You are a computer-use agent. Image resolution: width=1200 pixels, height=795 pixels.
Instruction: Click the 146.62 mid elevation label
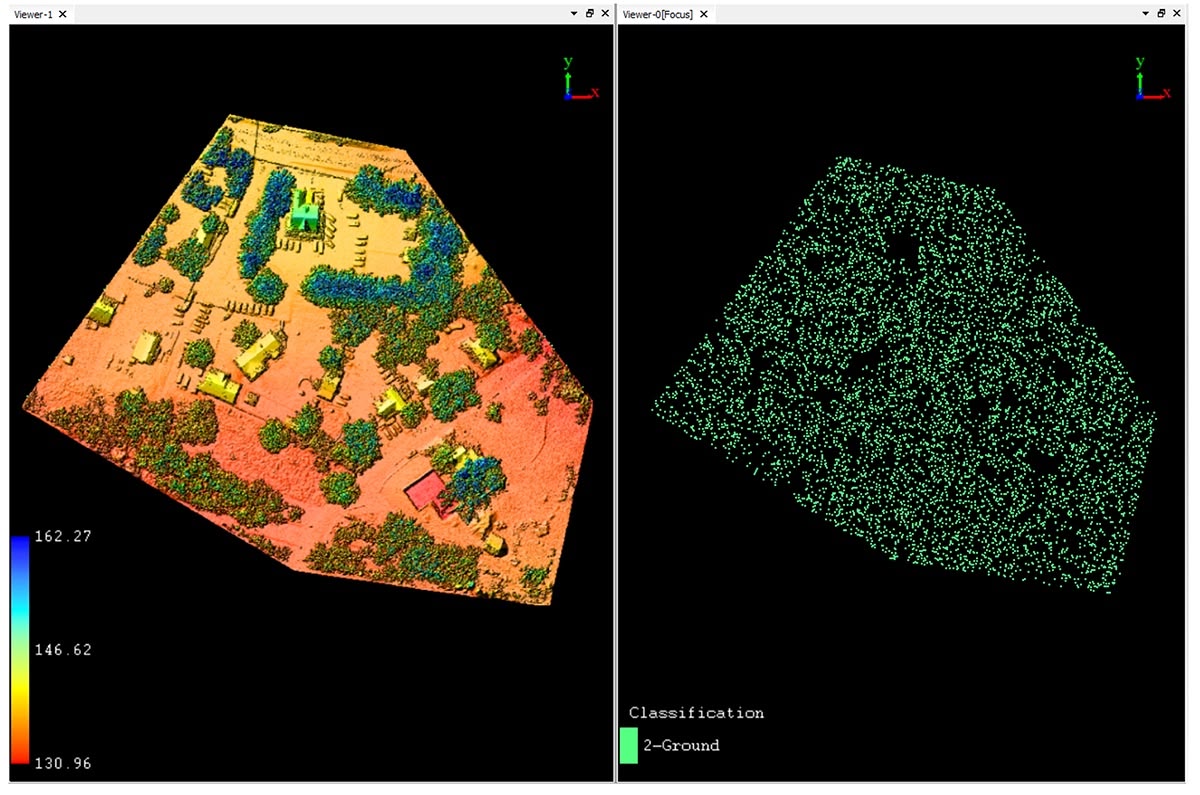64,650
